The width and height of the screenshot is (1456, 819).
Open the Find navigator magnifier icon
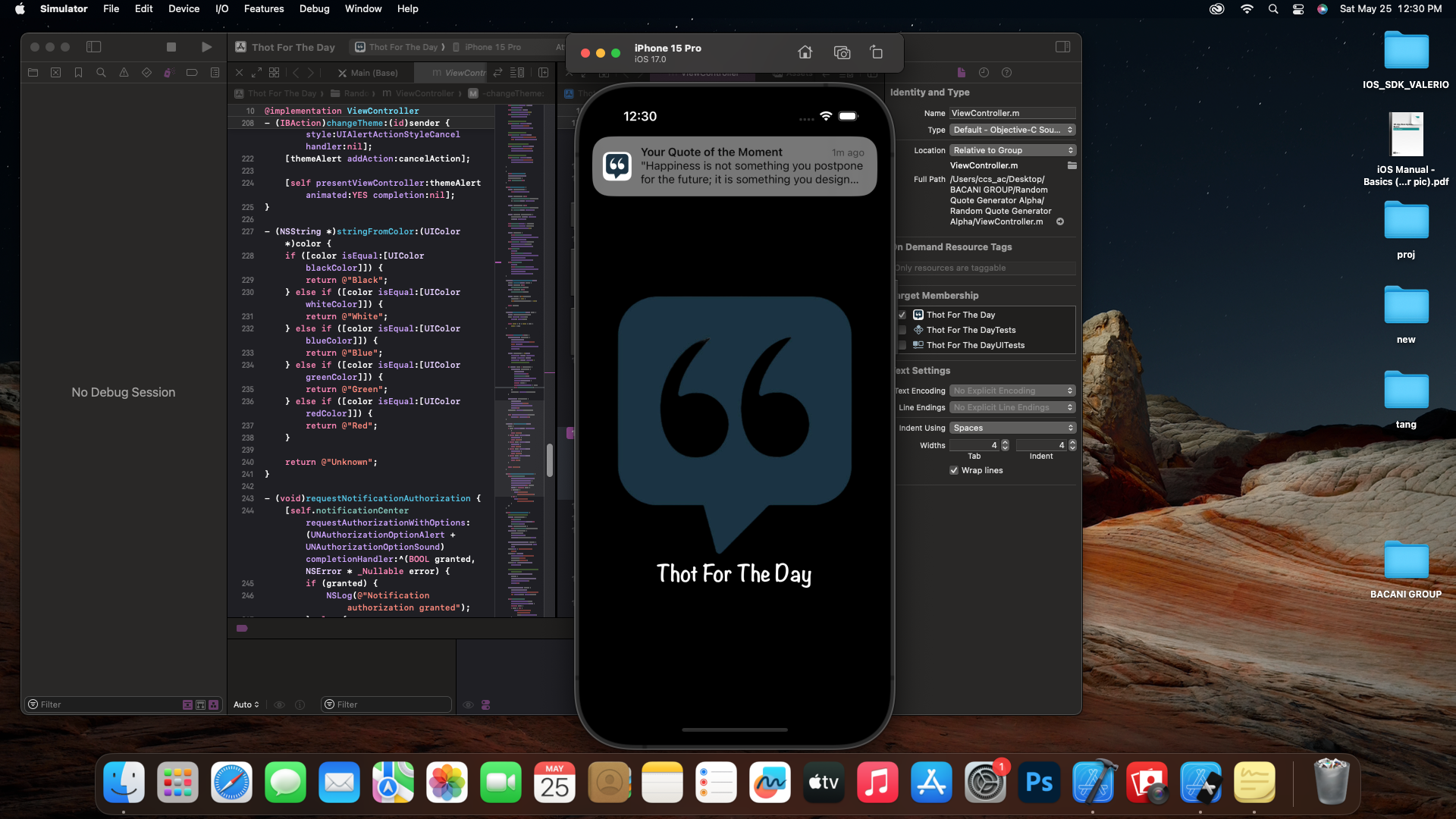pyautogui.click(x=101, y=73)
